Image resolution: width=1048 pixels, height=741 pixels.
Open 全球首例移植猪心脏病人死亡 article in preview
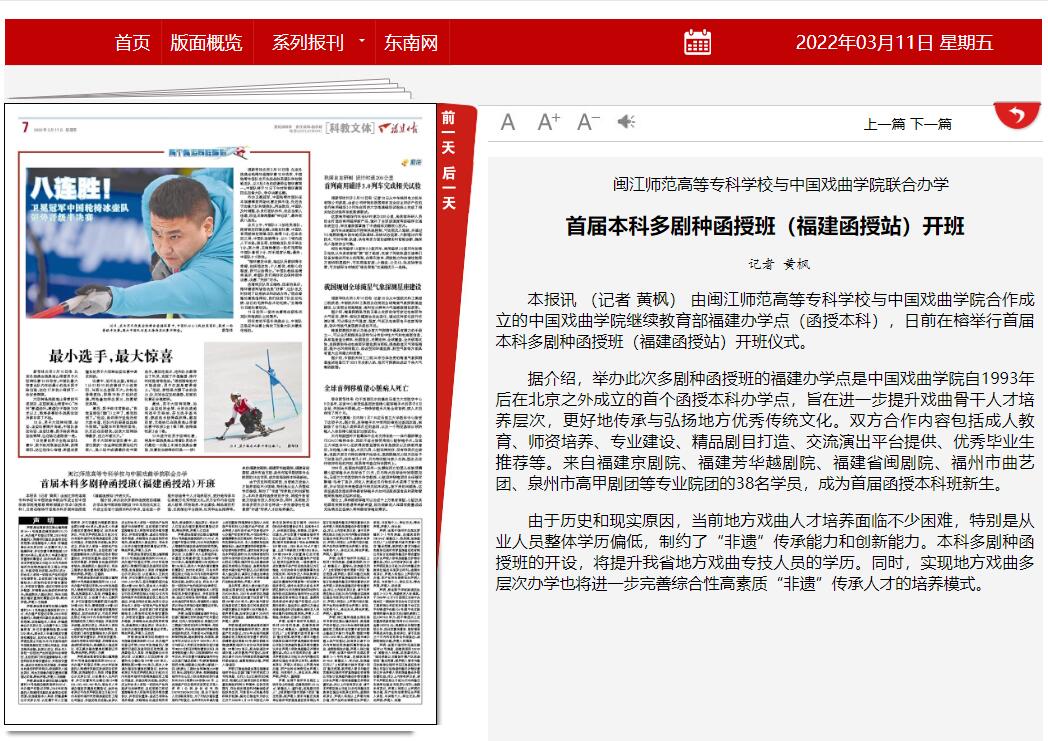366,388
